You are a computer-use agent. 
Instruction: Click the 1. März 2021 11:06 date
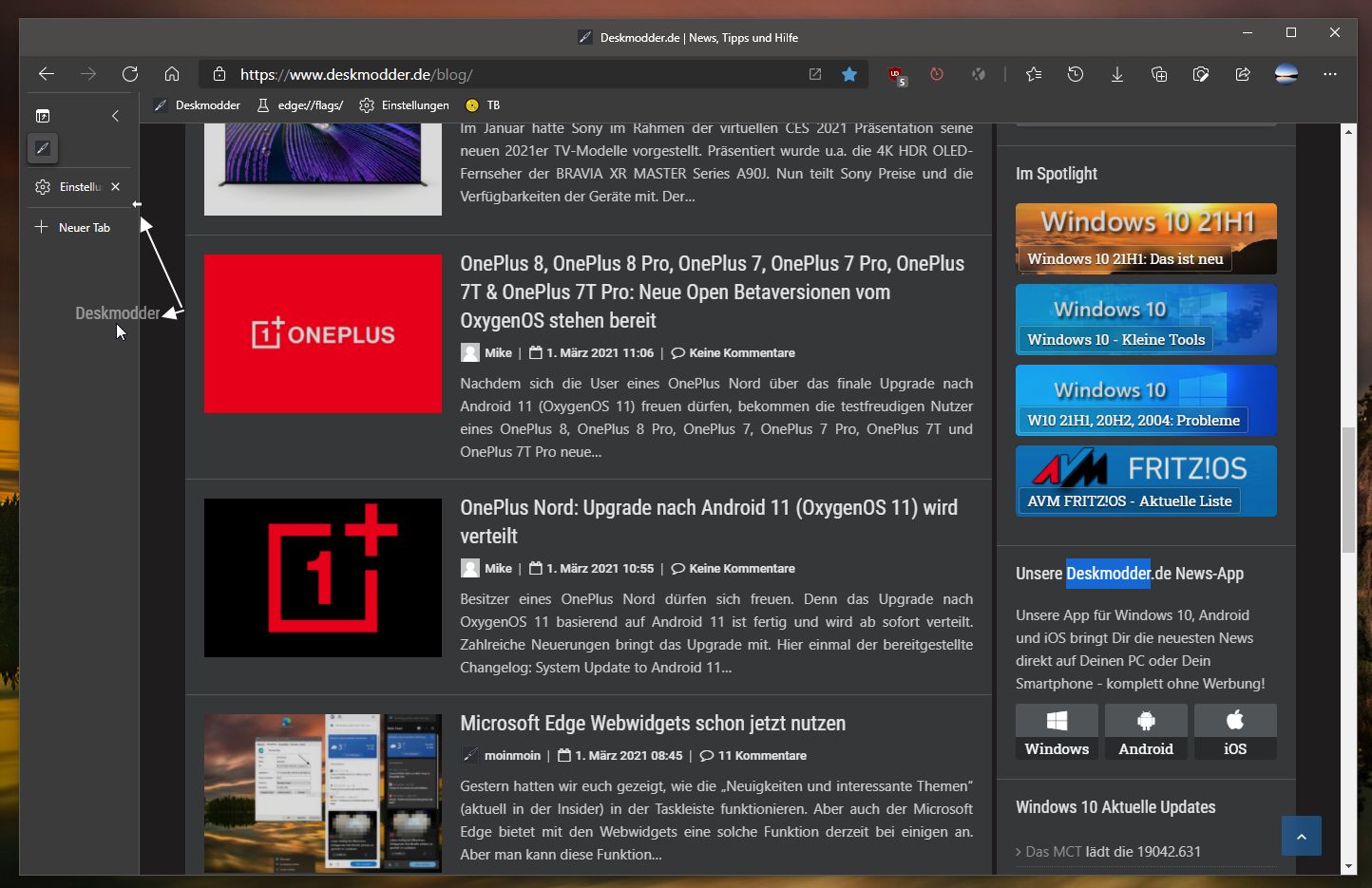[600, 352]
